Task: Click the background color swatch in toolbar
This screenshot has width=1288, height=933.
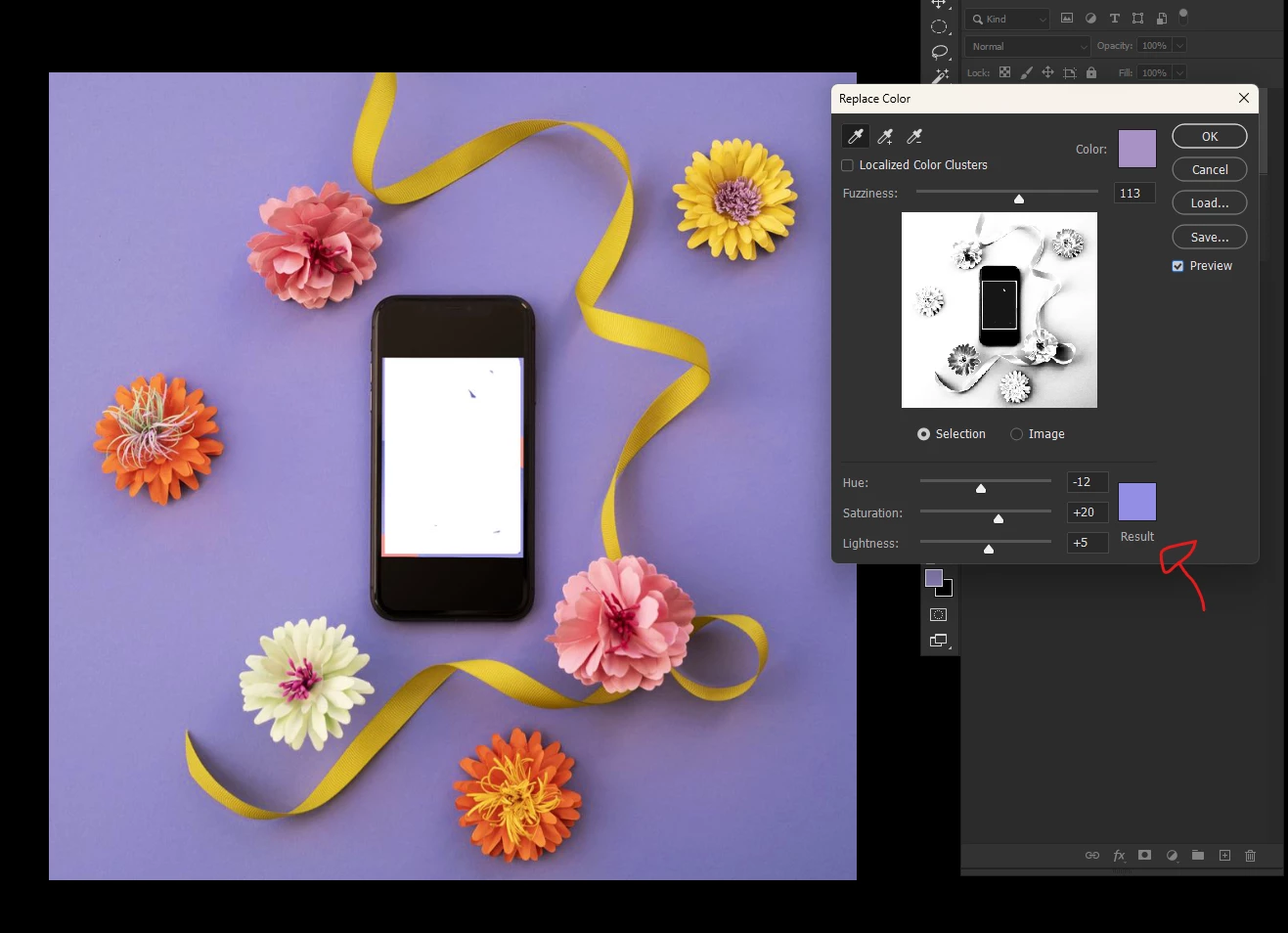Action: pyautogui.click(x=946, y=590)
